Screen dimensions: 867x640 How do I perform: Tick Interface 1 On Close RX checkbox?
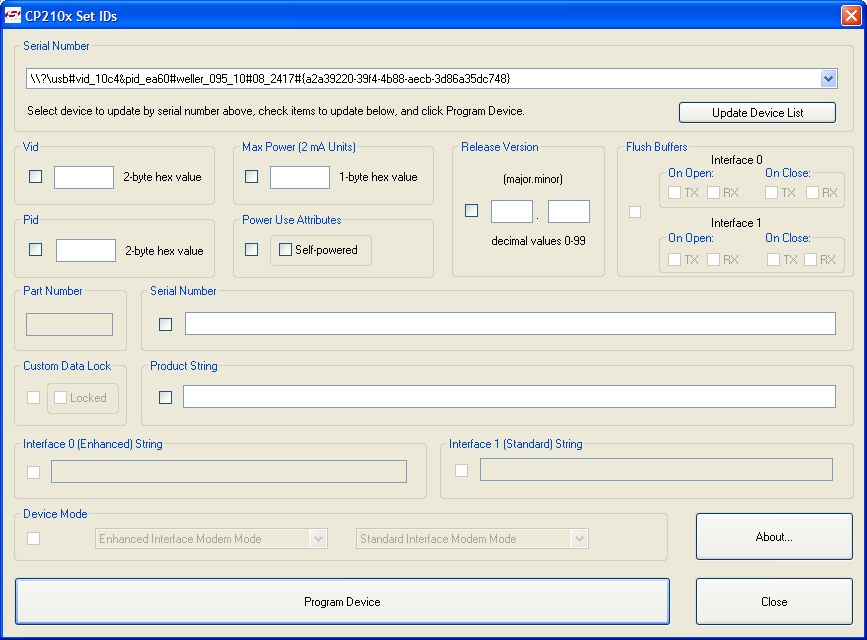(x=811, y=259)
